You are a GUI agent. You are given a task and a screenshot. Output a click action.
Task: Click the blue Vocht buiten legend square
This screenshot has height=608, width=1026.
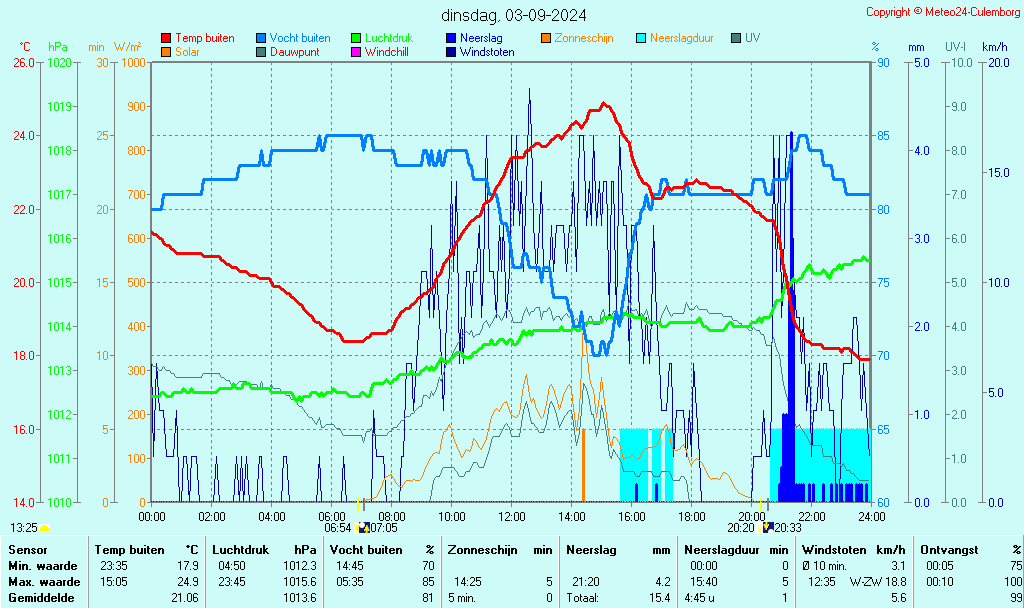tap(261, 38)
